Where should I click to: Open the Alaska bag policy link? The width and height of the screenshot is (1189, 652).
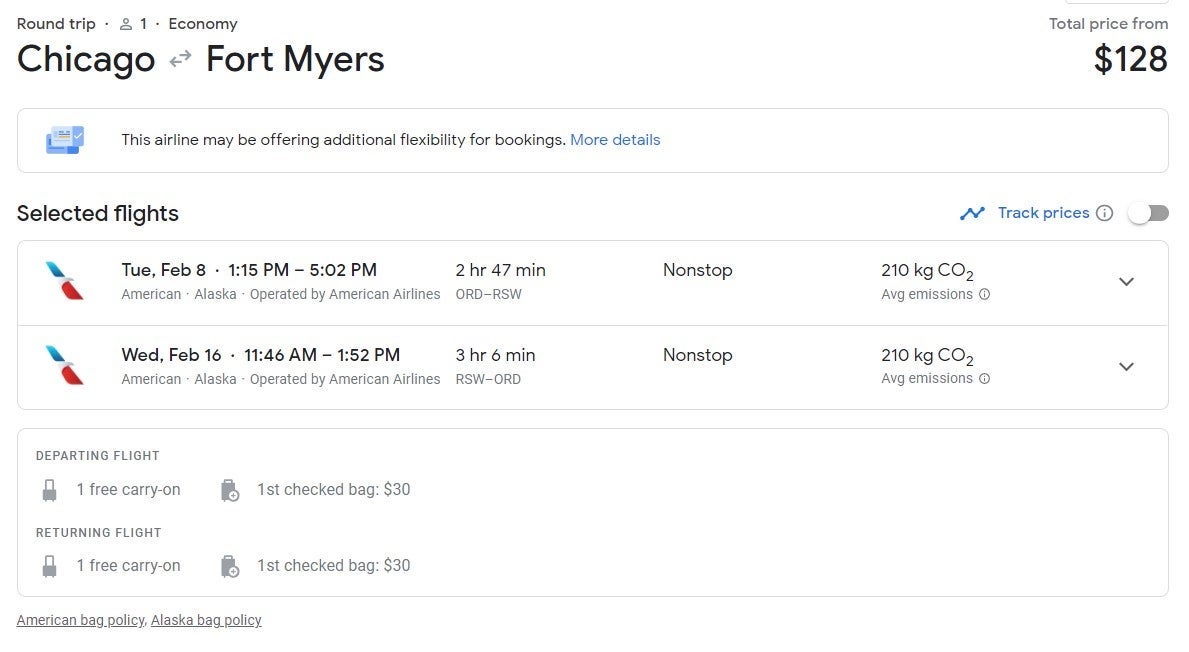click(x=206, y=620)
